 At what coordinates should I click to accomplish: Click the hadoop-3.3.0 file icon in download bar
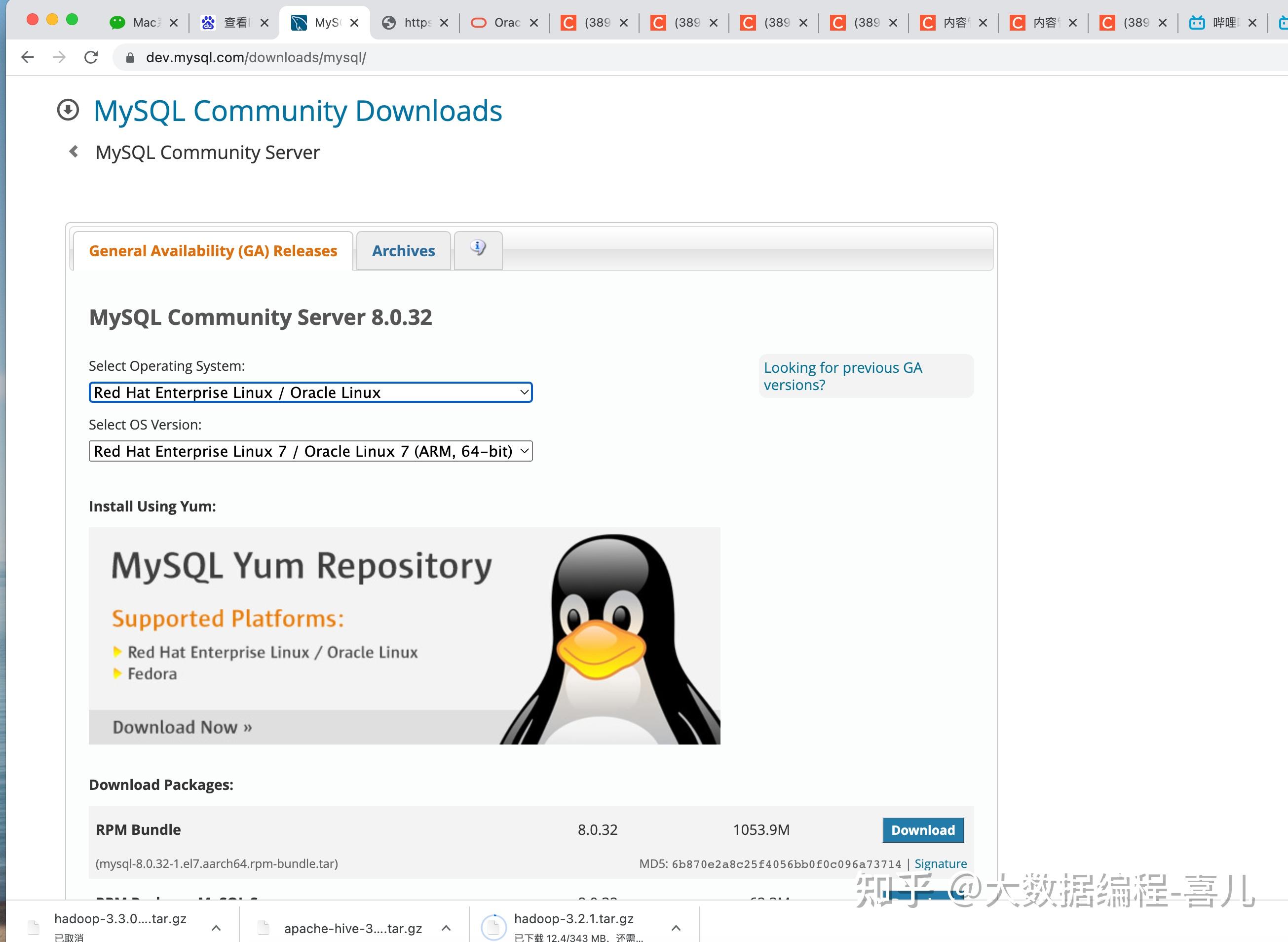(x=34, y=928)
